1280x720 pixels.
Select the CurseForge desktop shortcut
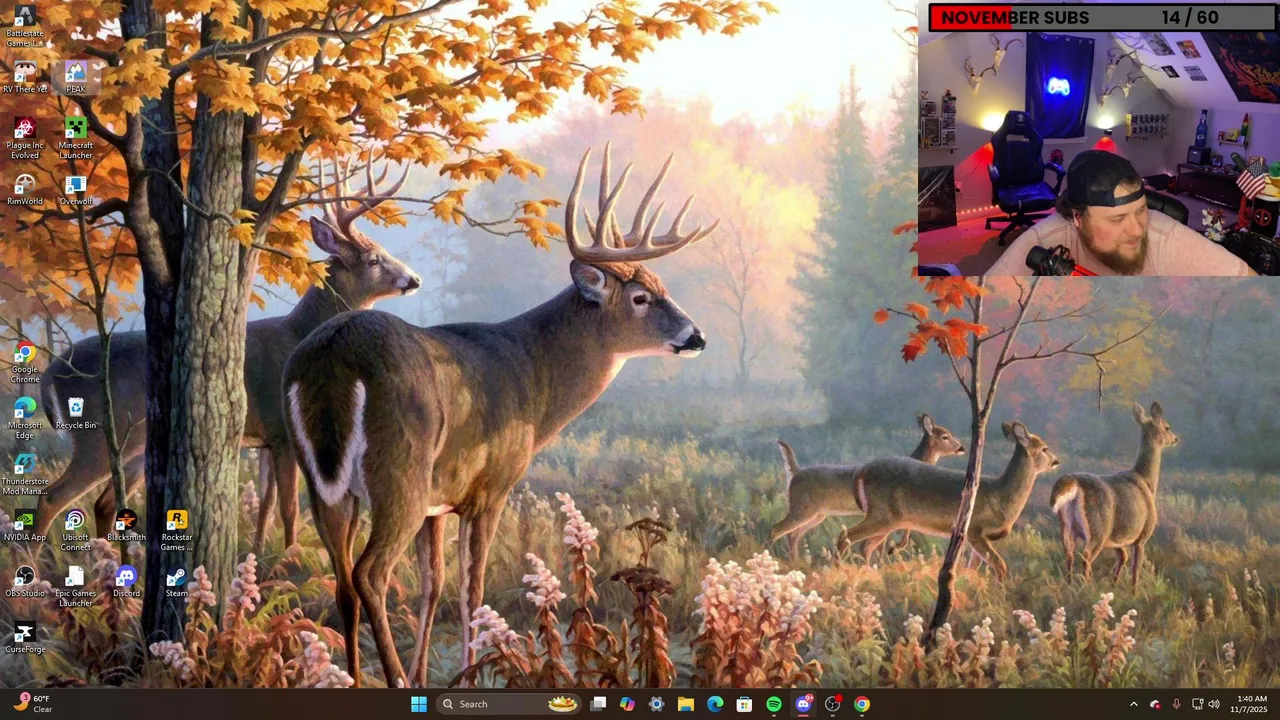(25, 638)
